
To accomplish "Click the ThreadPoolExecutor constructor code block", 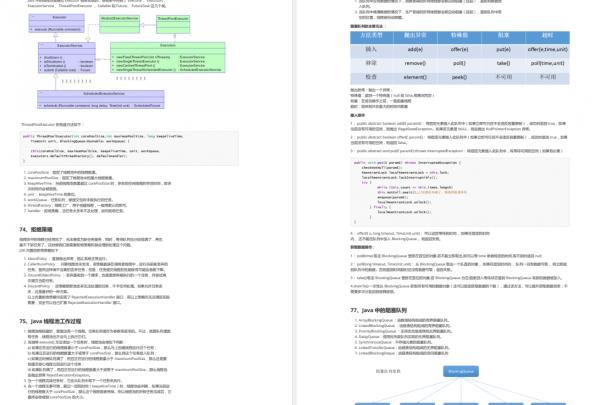I will click(x=129, y=149).
